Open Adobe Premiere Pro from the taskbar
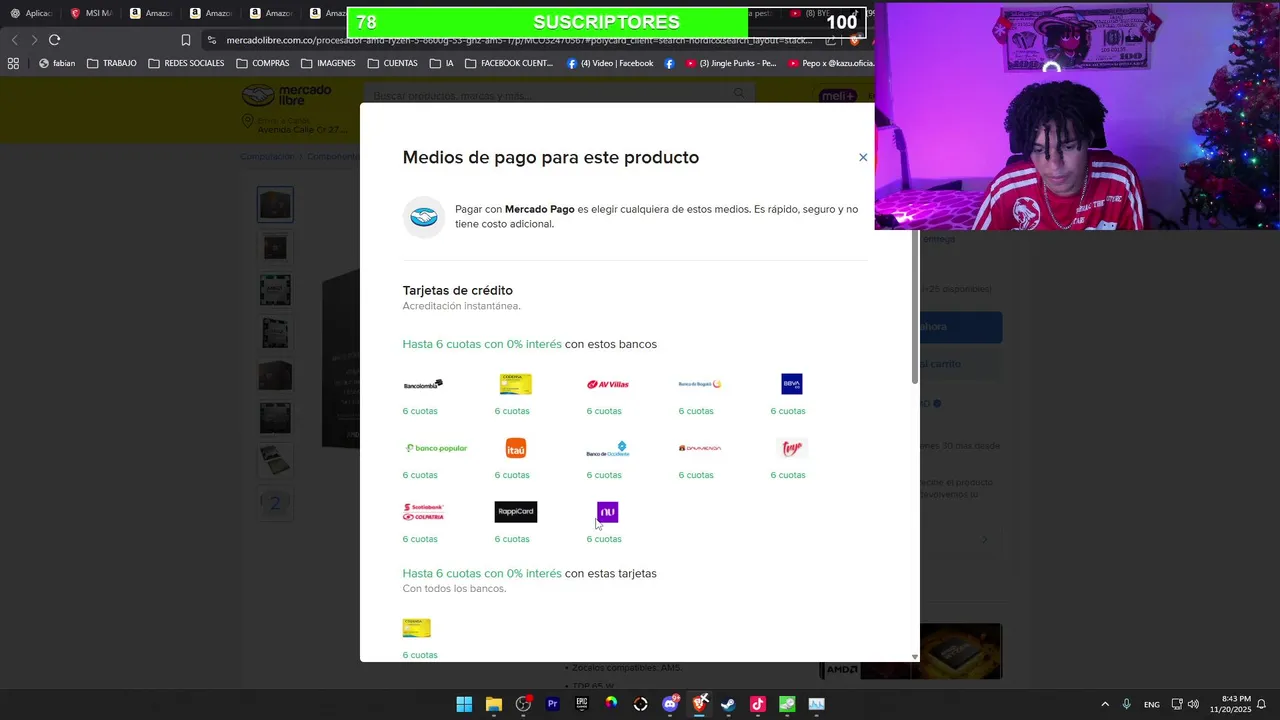The height and width of the screenshot is (720, 1280). pyautogui.click(x=553, y=704)
